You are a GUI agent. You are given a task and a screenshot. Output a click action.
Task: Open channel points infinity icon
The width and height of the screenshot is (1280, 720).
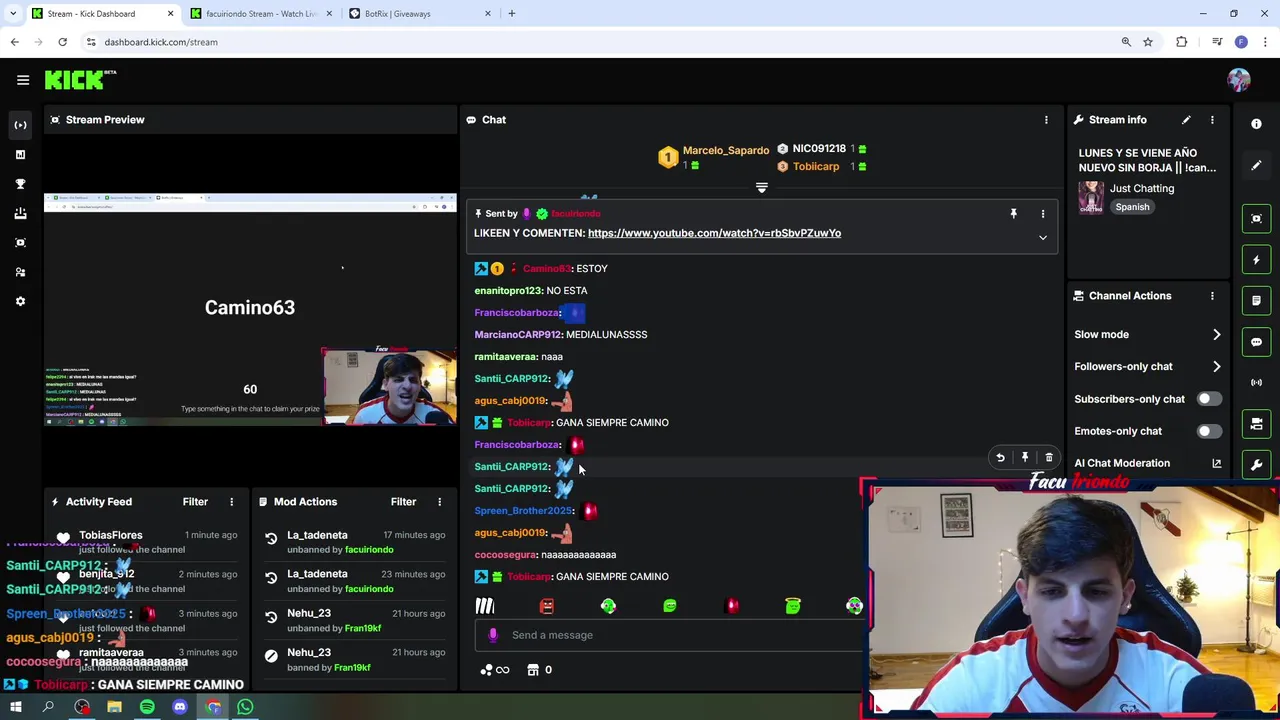point(494,670)
